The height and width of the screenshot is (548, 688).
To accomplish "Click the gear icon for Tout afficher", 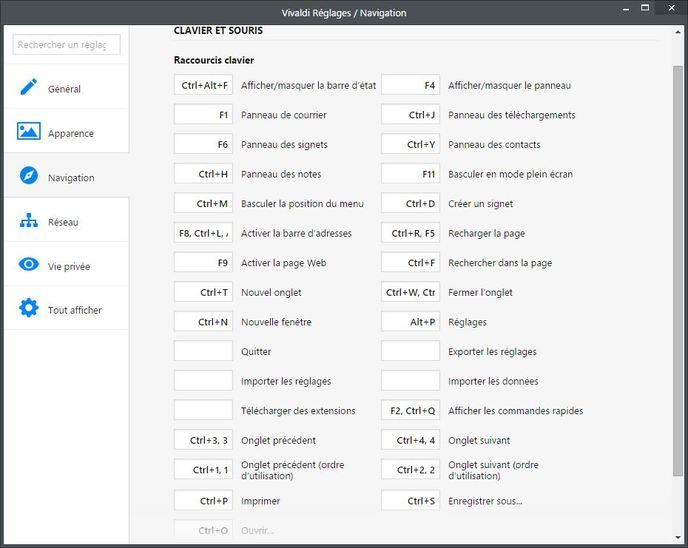I will (29, 309).
